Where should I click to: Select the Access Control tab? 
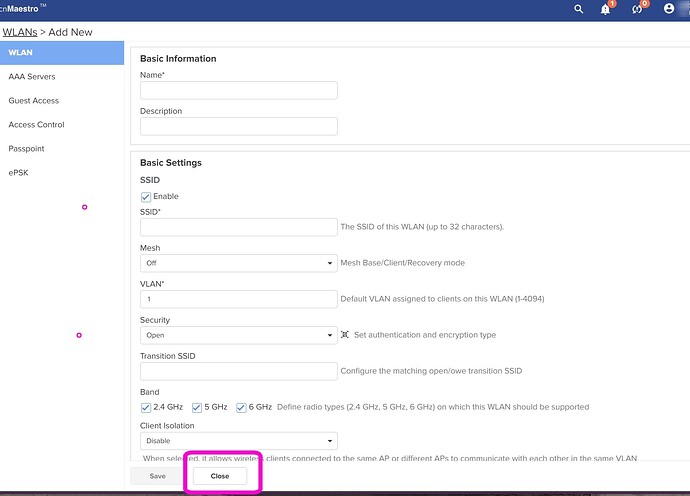click(36, 125)
